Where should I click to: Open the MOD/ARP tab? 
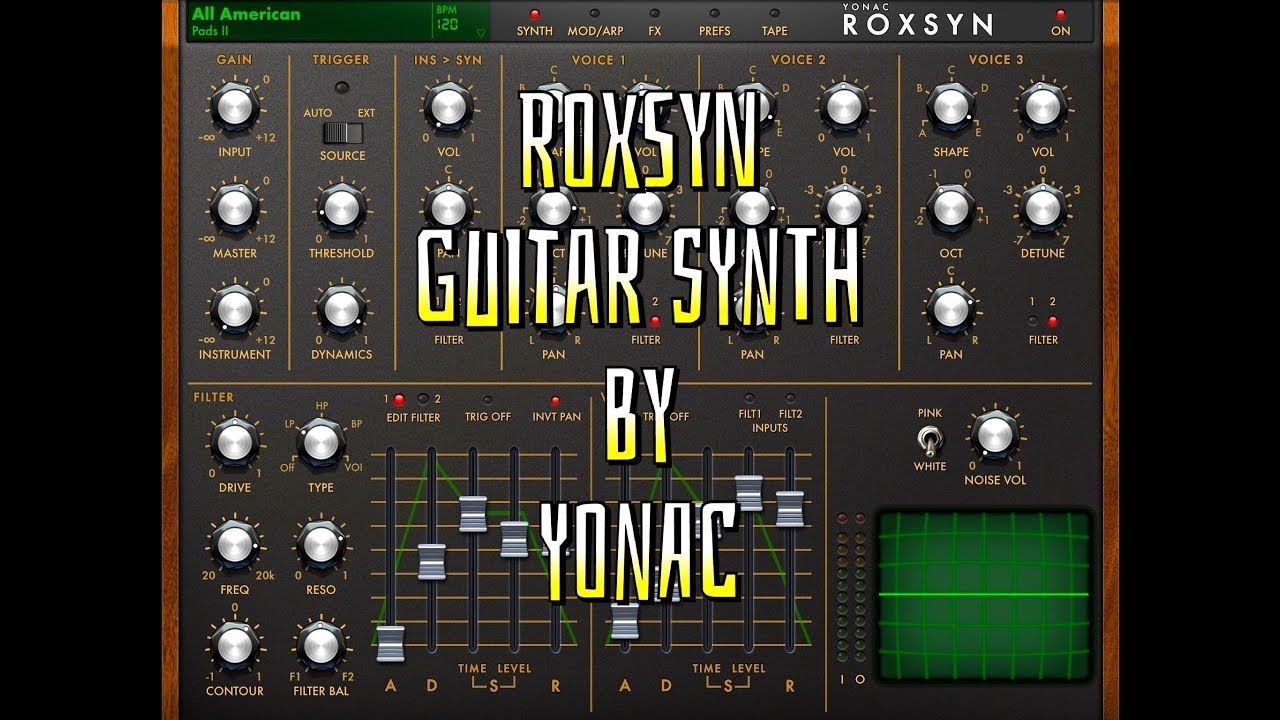[x=595, y=22]
